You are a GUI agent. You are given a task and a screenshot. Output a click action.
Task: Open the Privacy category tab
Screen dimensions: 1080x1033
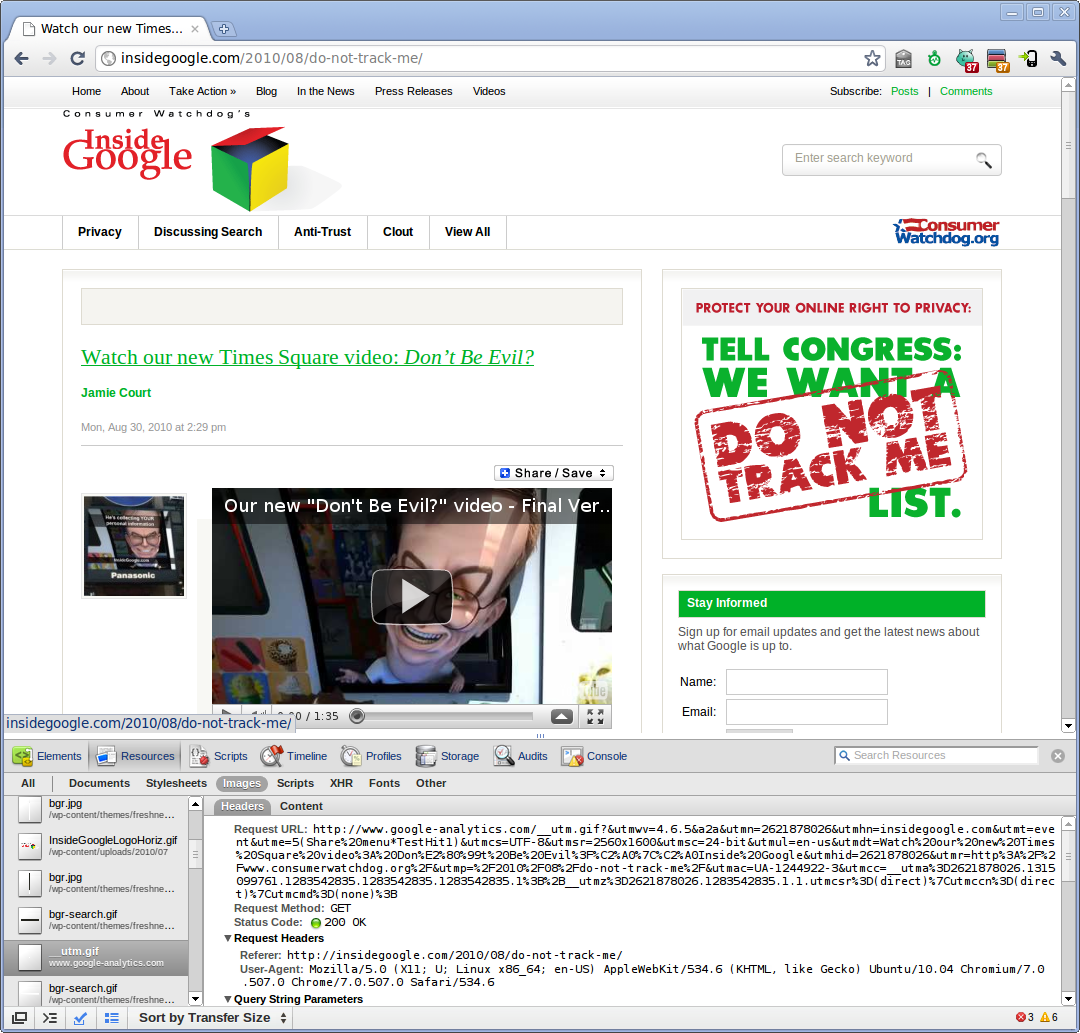click(100, 232)
